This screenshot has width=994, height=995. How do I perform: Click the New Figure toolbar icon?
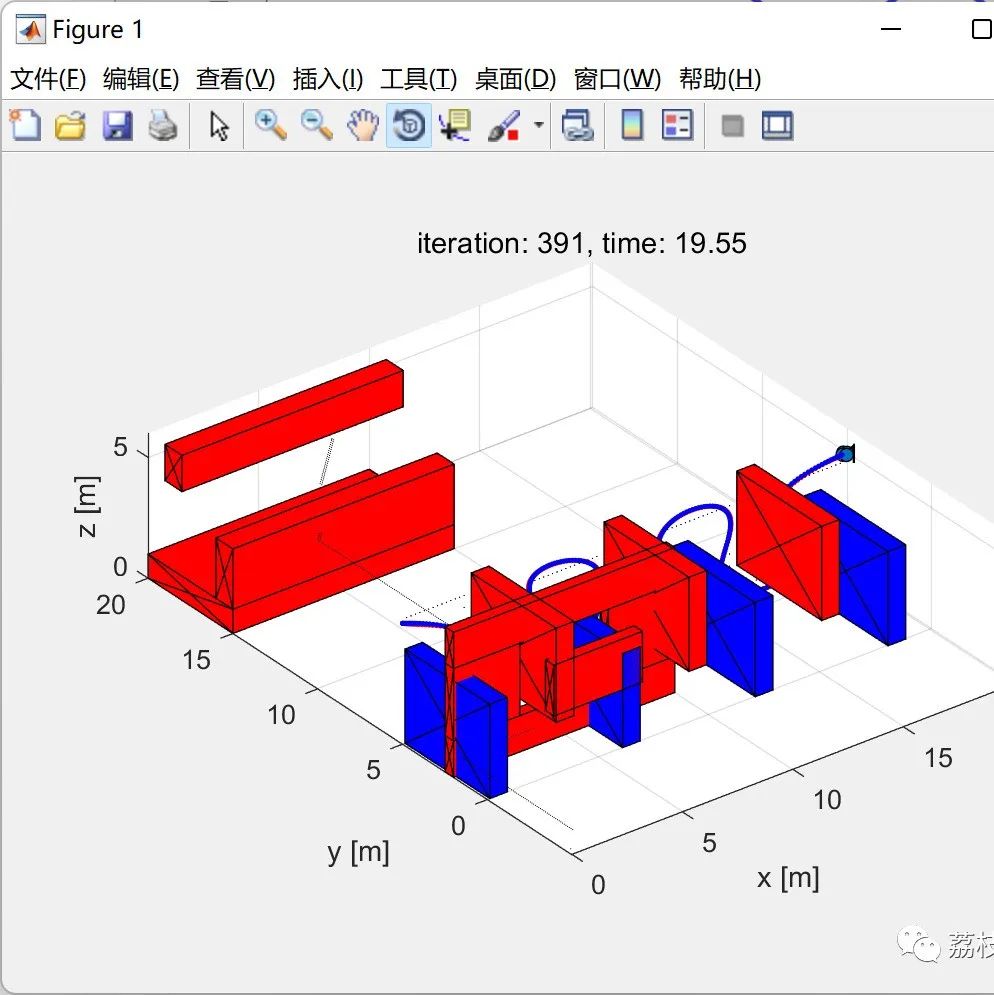click(x=25, y=125)
